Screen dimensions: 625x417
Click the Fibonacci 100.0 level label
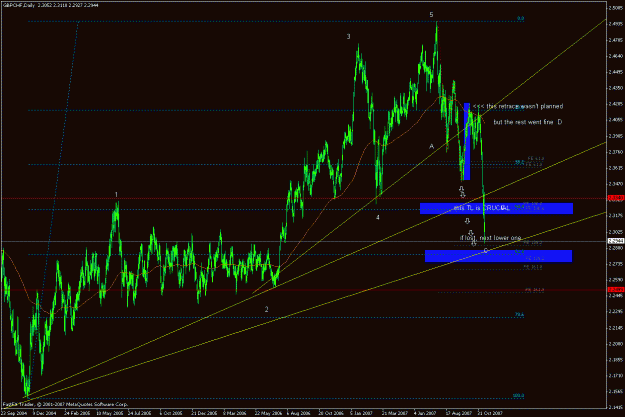(518, 396)
